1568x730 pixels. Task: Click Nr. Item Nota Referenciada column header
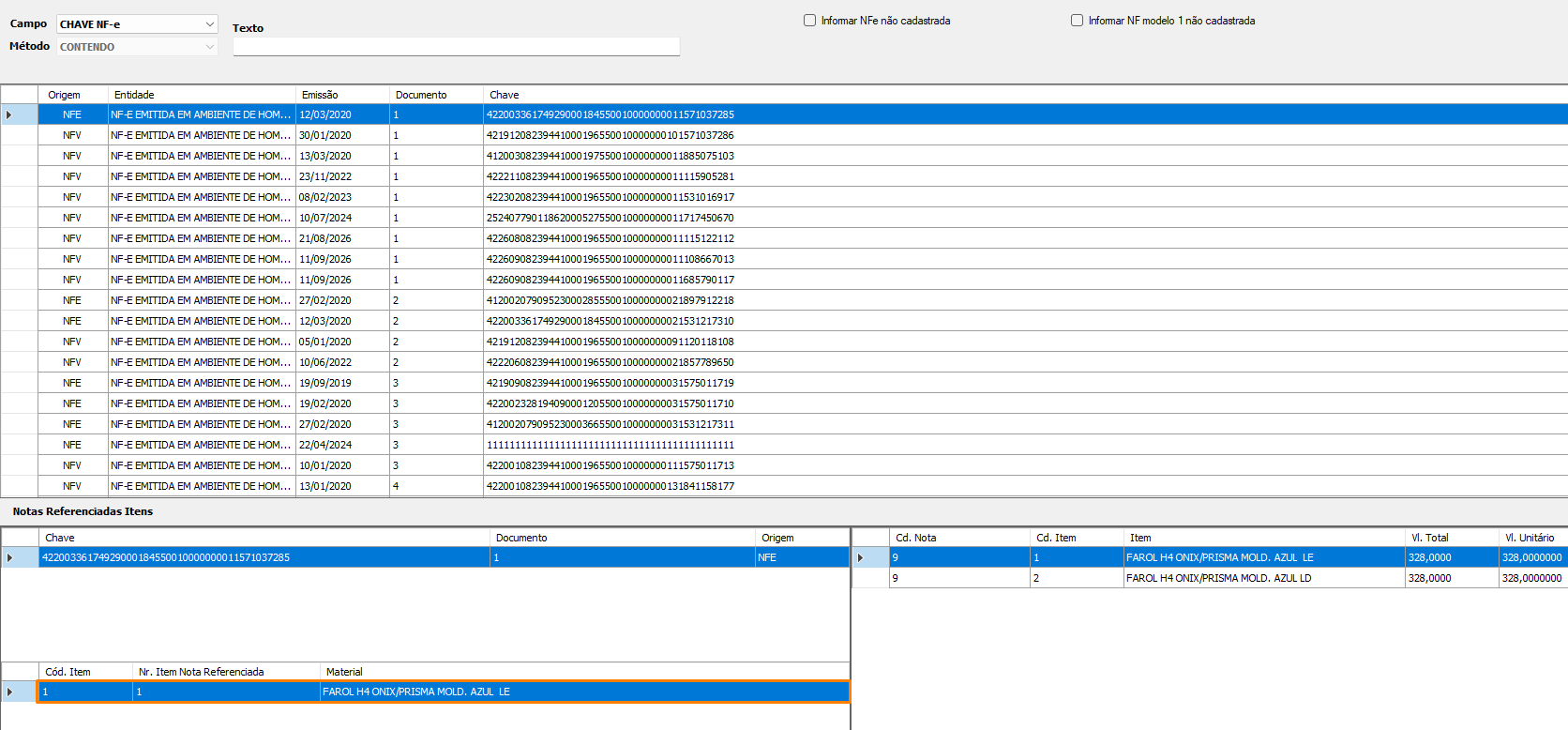[x=227, y=672]
